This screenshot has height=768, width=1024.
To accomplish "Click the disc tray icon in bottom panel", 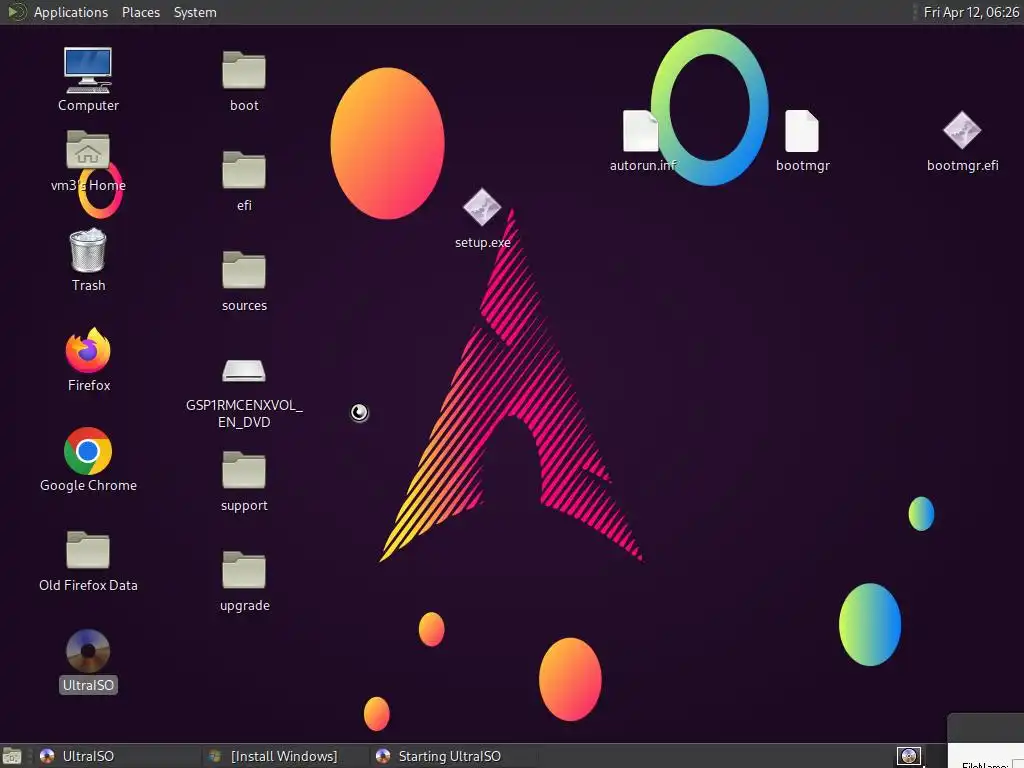I will click(908, 756).
